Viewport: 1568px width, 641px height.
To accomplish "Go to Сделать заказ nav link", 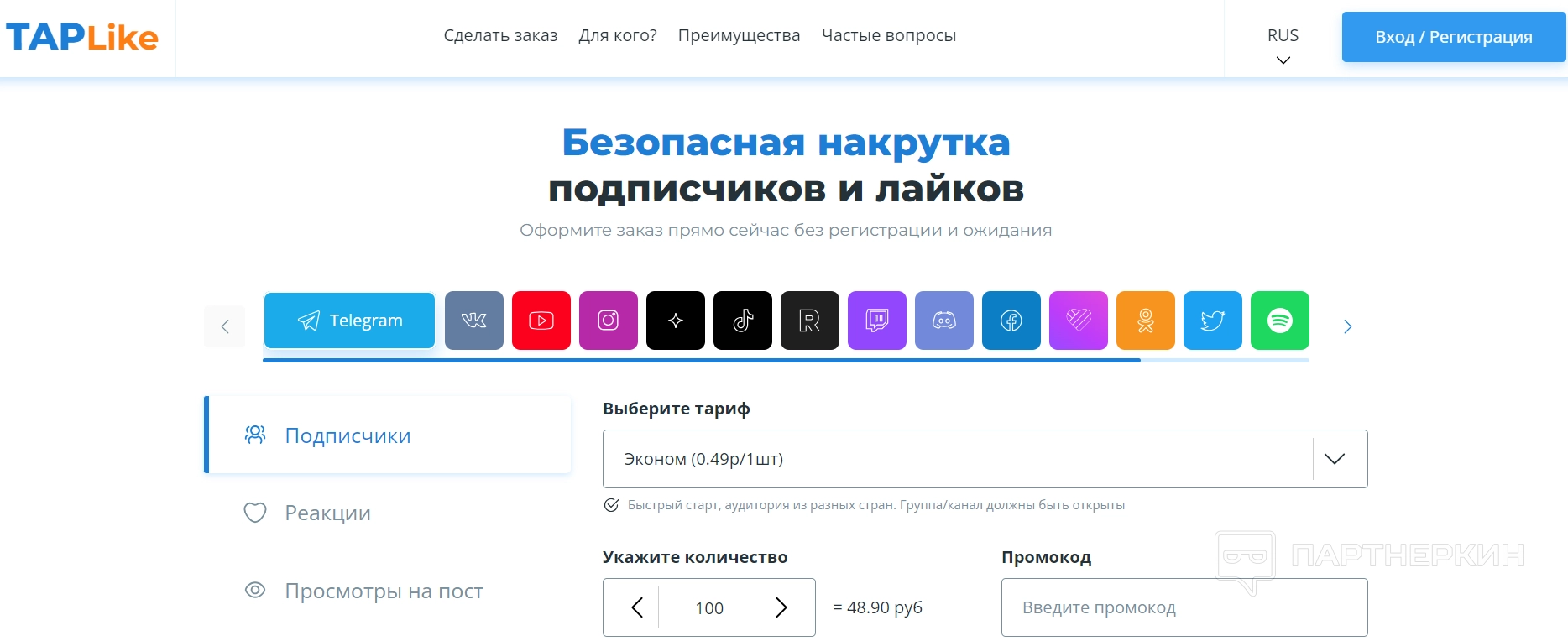I will 500,35.
